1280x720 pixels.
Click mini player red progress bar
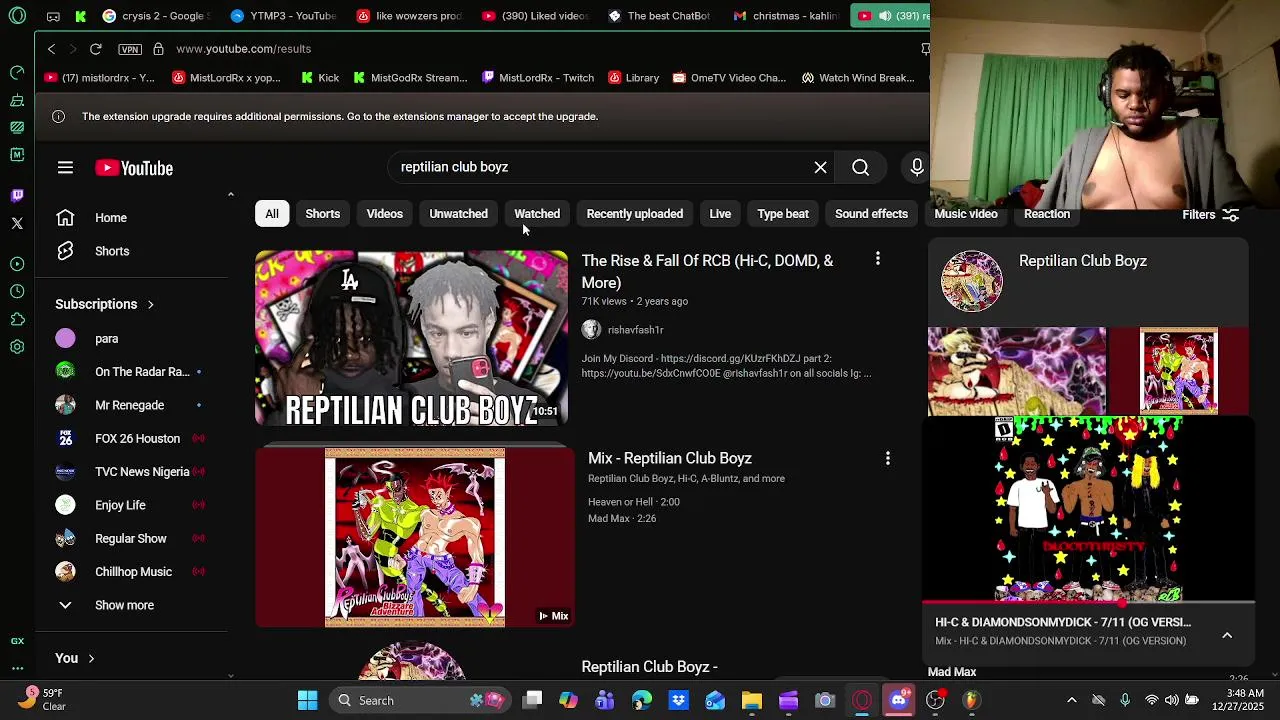1088,603
